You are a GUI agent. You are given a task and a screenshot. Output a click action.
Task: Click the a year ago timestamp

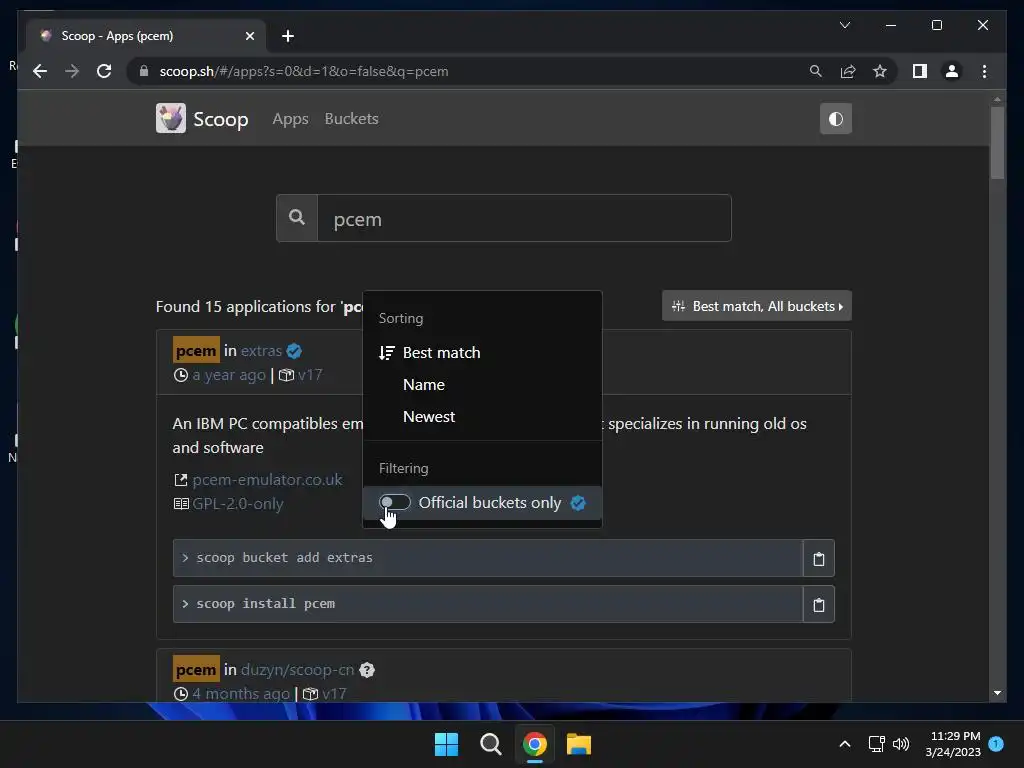(x=229, y=375)
